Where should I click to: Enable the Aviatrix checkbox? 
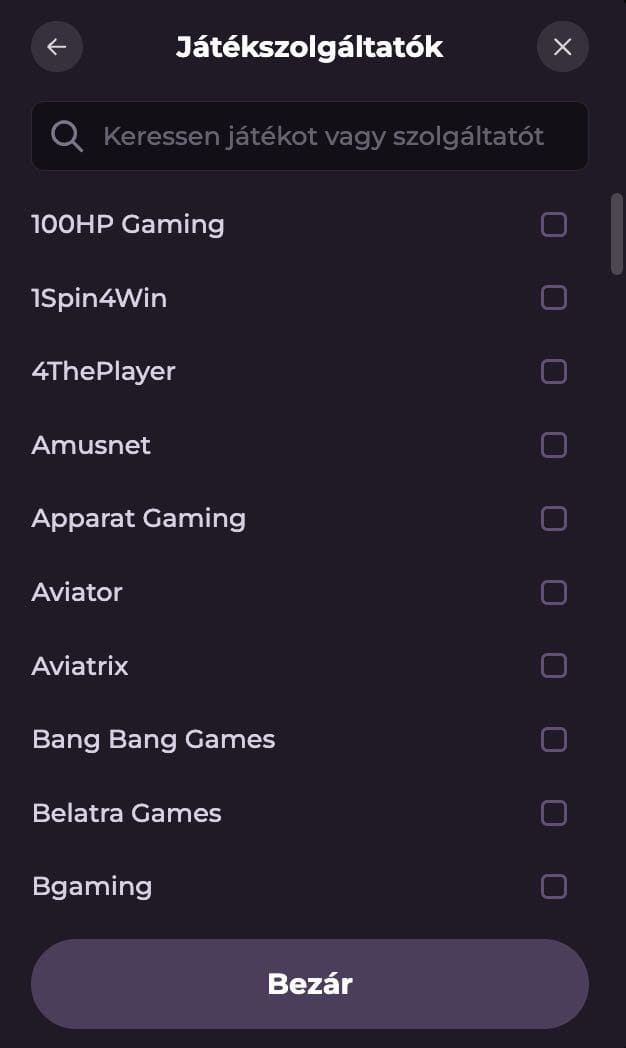click(554, 666)
